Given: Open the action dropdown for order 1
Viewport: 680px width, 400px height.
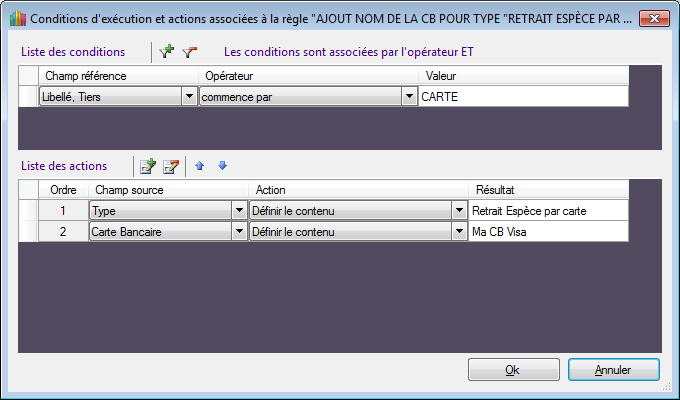Looking at the screenshot, I should pyautogui.click(x=459, y=211).
